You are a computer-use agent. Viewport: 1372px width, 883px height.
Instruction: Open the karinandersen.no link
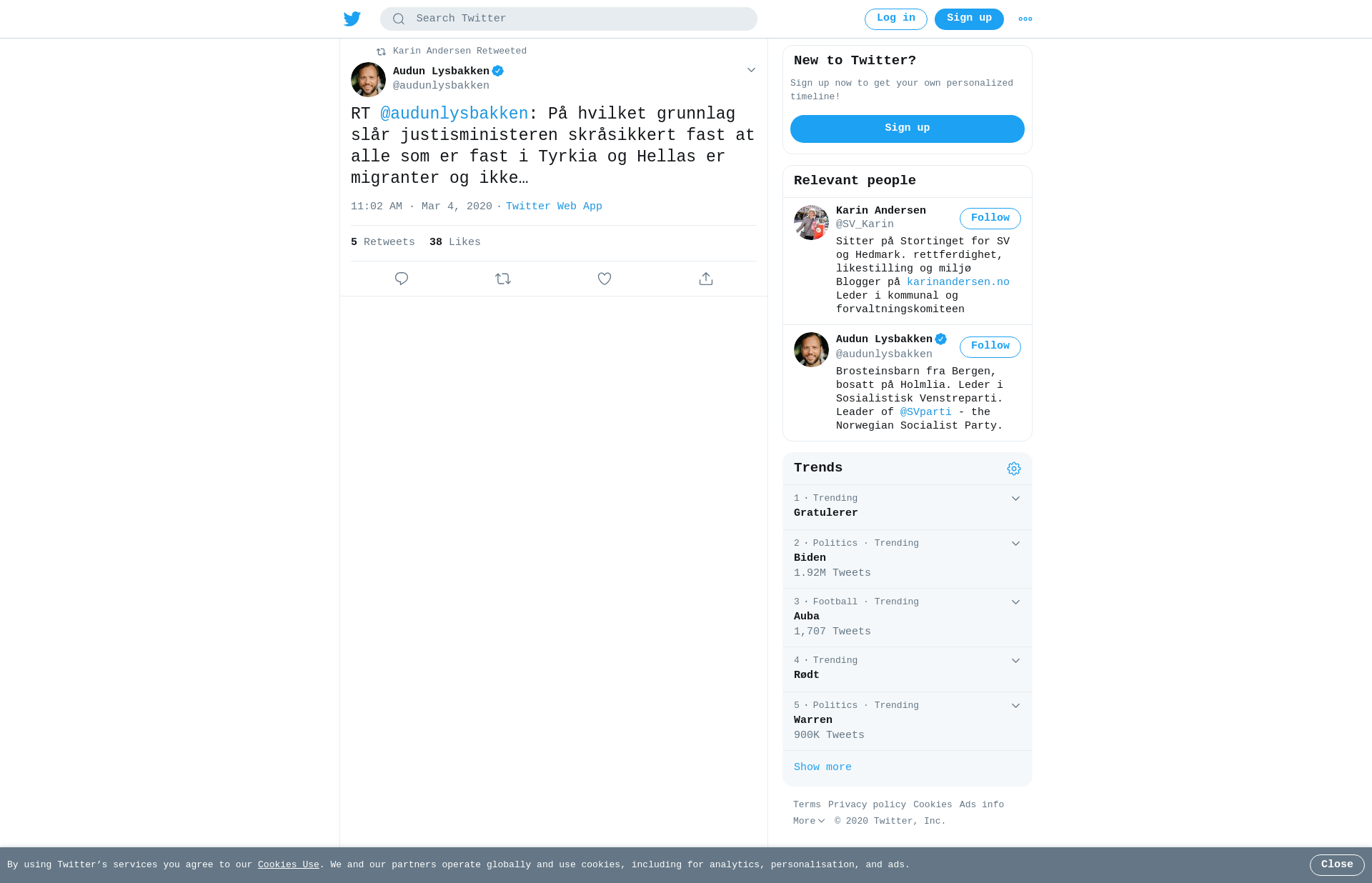click(958, 282)
